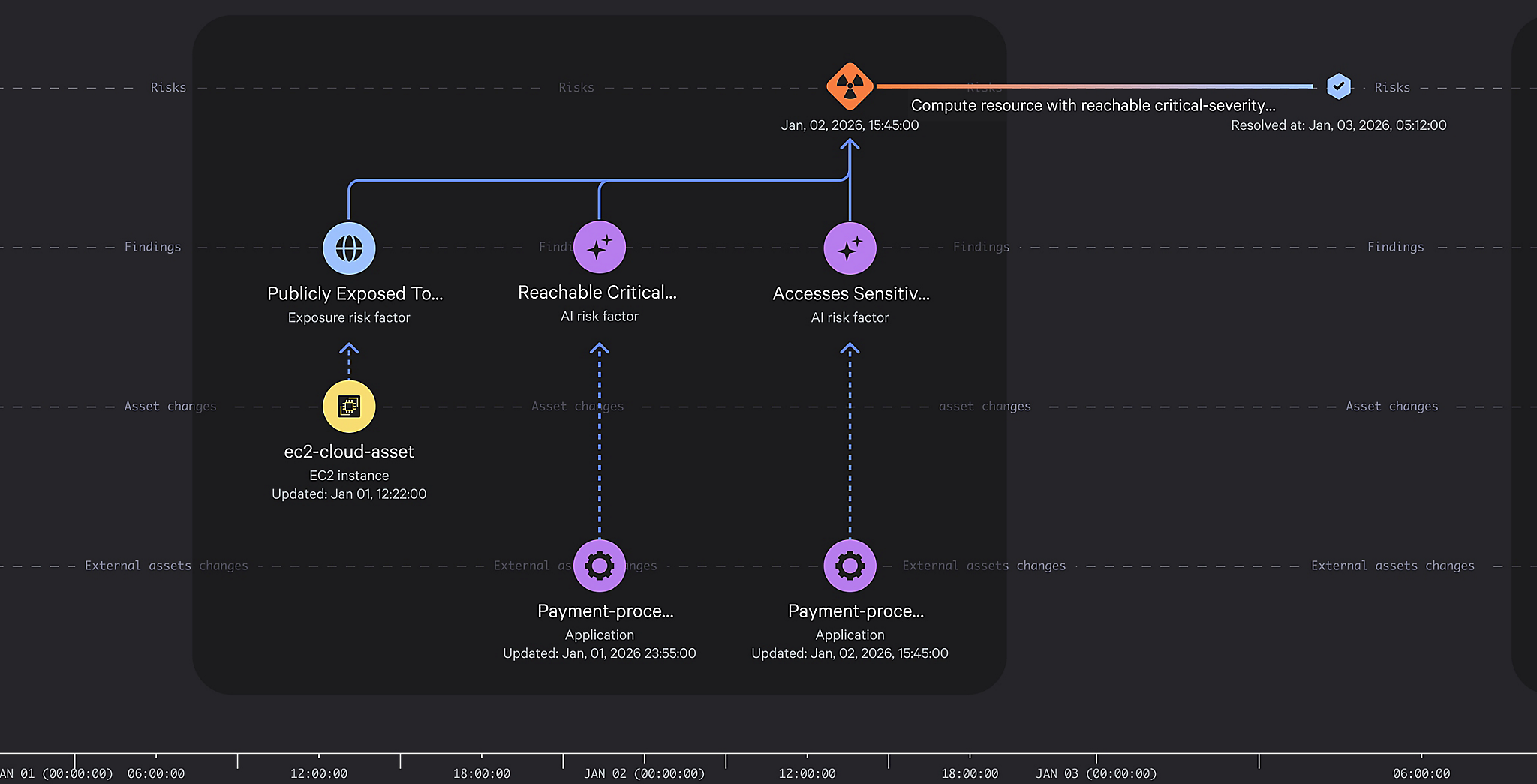Select the 'Reachable Critical...' finding label
Viewport: 1537px width, 784px height.
click(x=597, y=293)
